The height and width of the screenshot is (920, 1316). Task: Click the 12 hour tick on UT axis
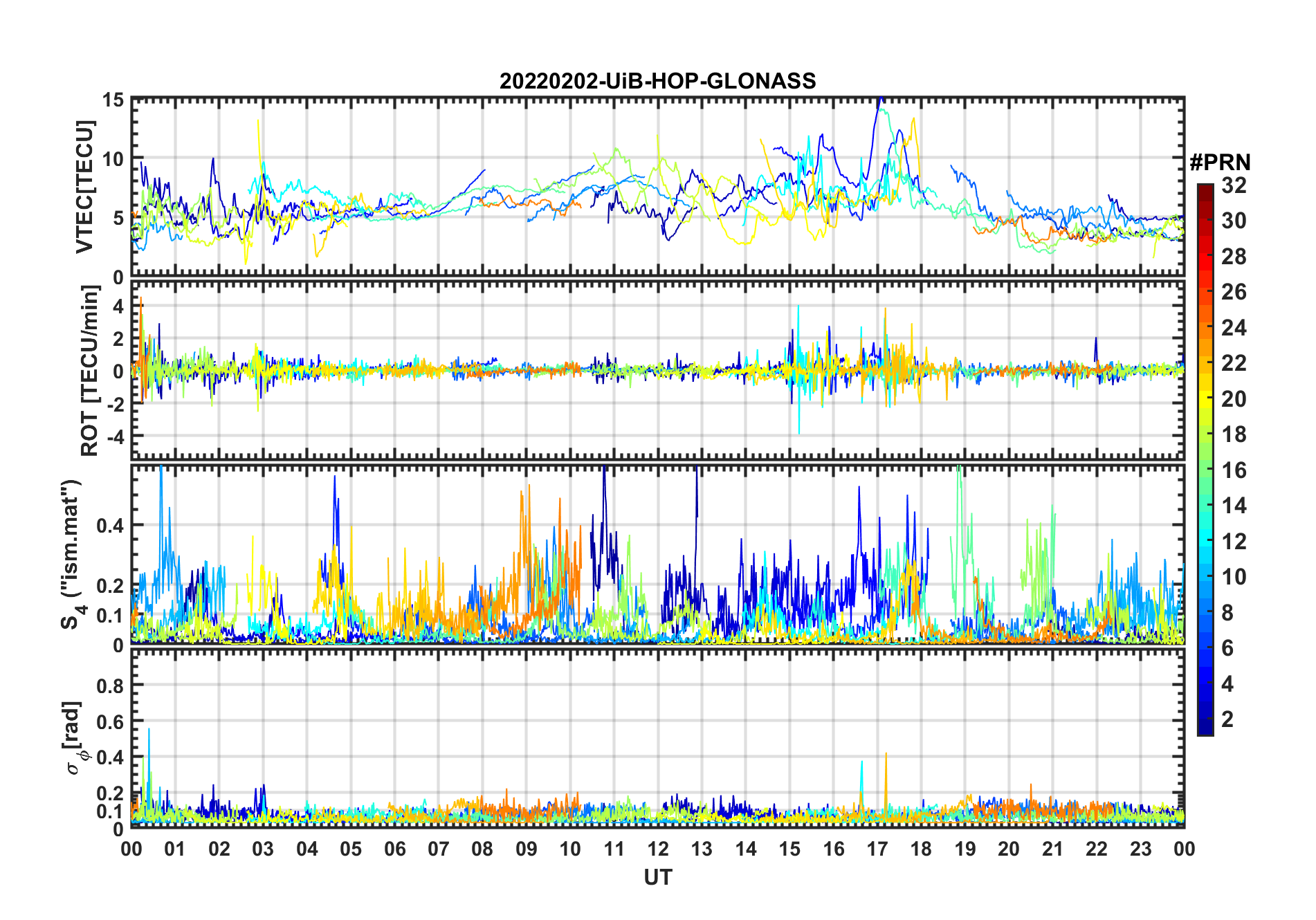(x=658, y=849)
